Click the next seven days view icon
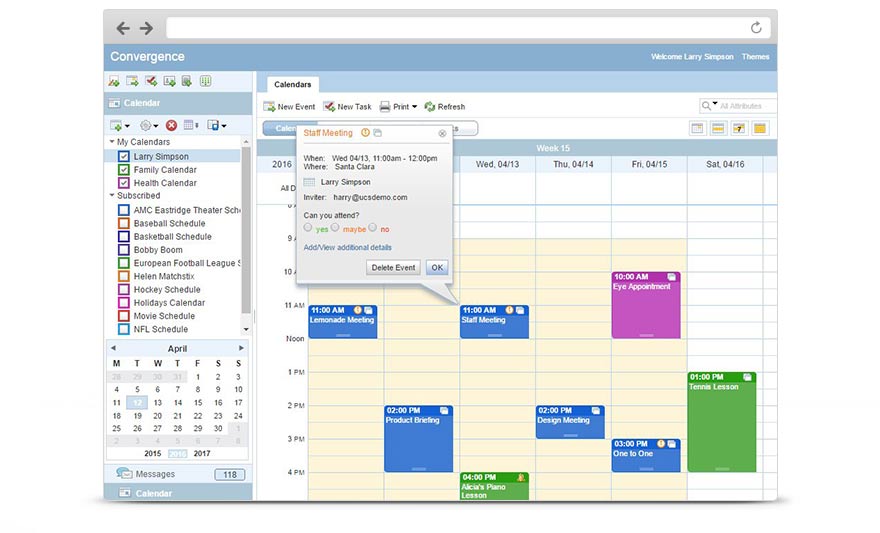The image size is (880, 533). pos(739,128)
